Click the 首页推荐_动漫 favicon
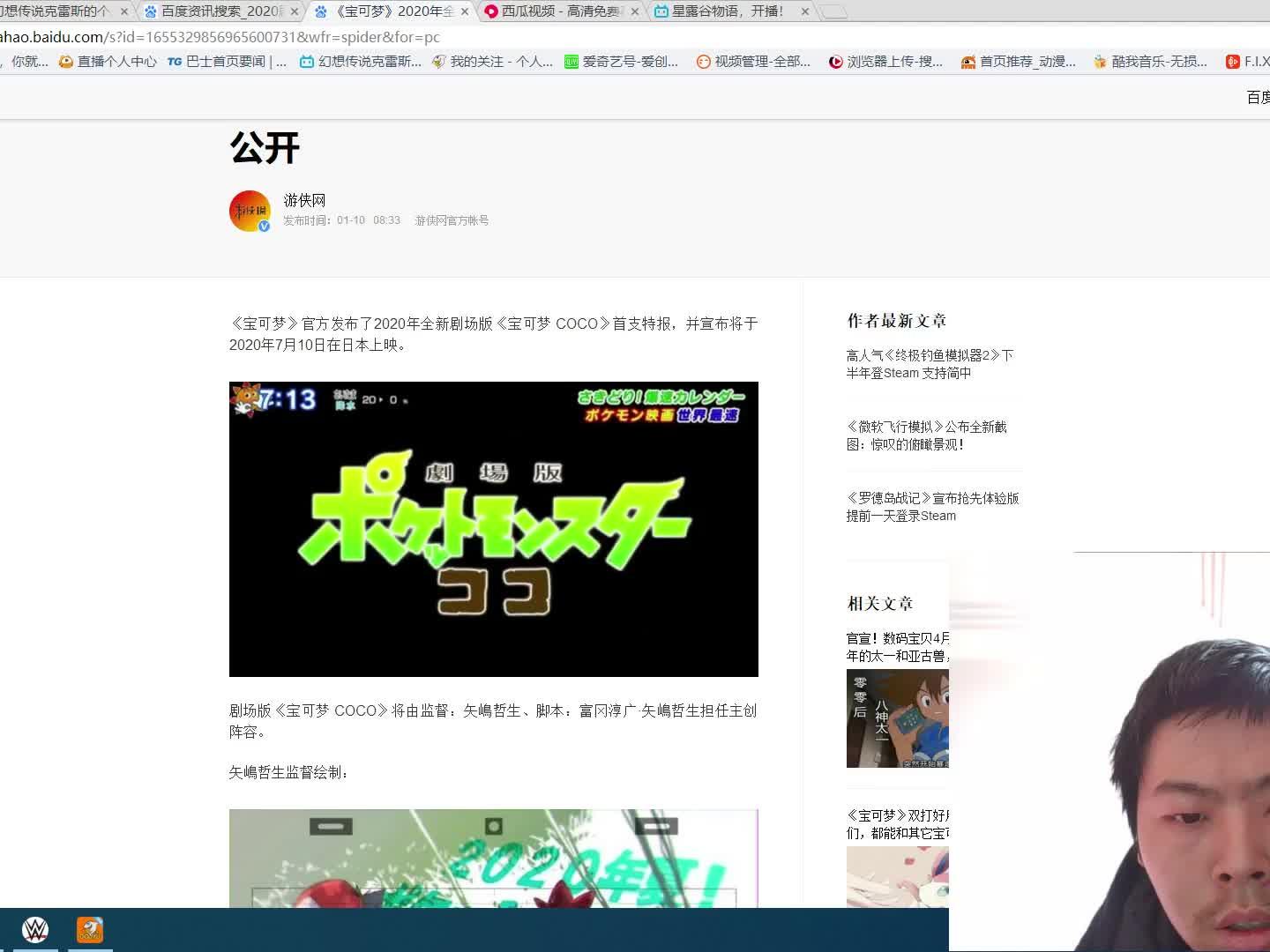Image resolution: width=1270 pixels, height=952 pixels. (968, 62)
